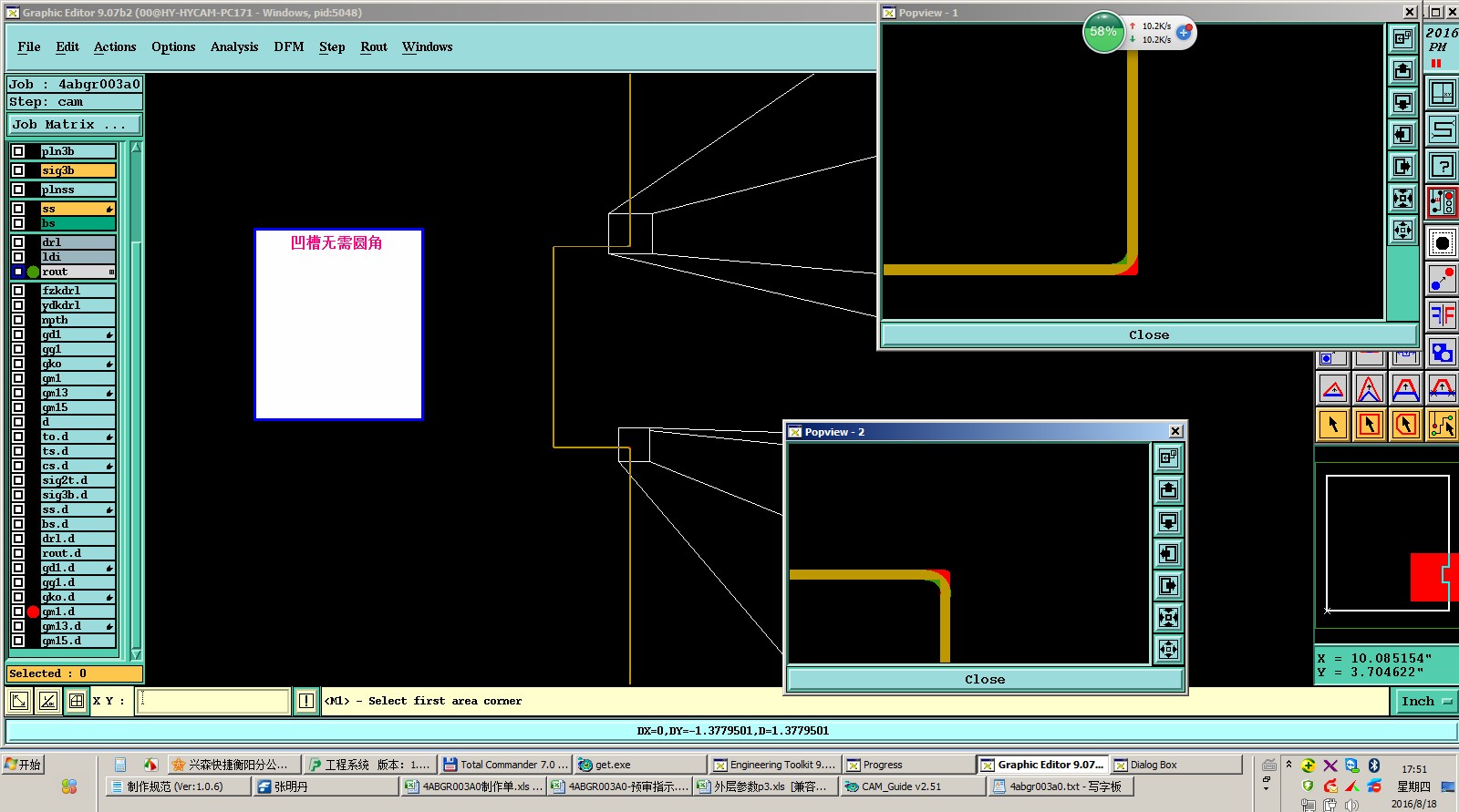1459x812 pixels.
Task: Click the 开始 Start button
Action: (x=24, y=765)
